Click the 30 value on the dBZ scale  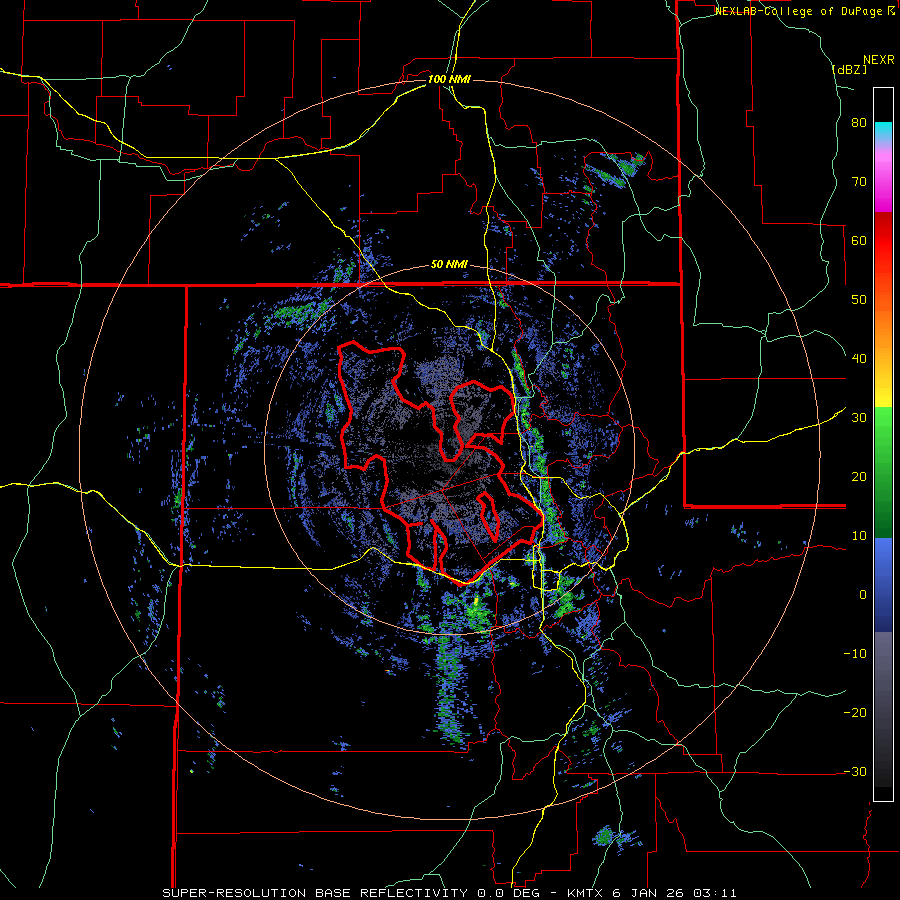(859, 418)
